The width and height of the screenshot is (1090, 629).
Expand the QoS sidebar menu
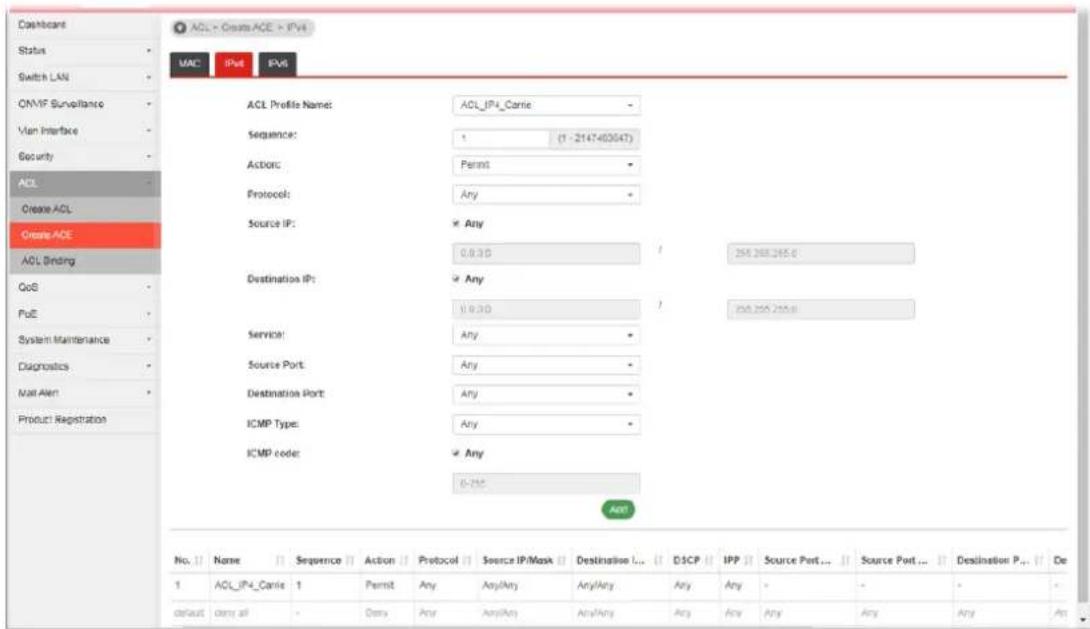coord(84,287)
